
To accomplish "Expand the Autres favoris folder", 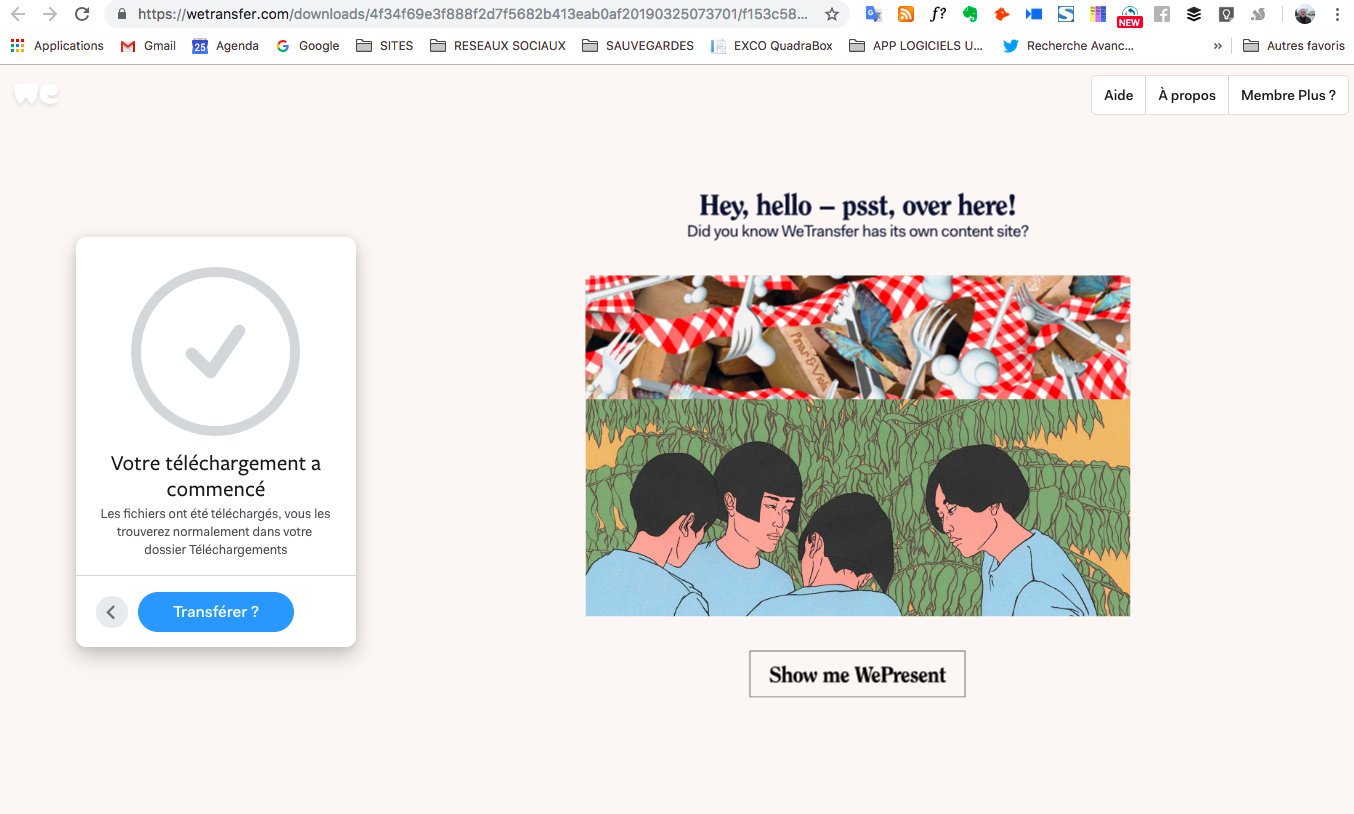I will [x=1294, y=46].
